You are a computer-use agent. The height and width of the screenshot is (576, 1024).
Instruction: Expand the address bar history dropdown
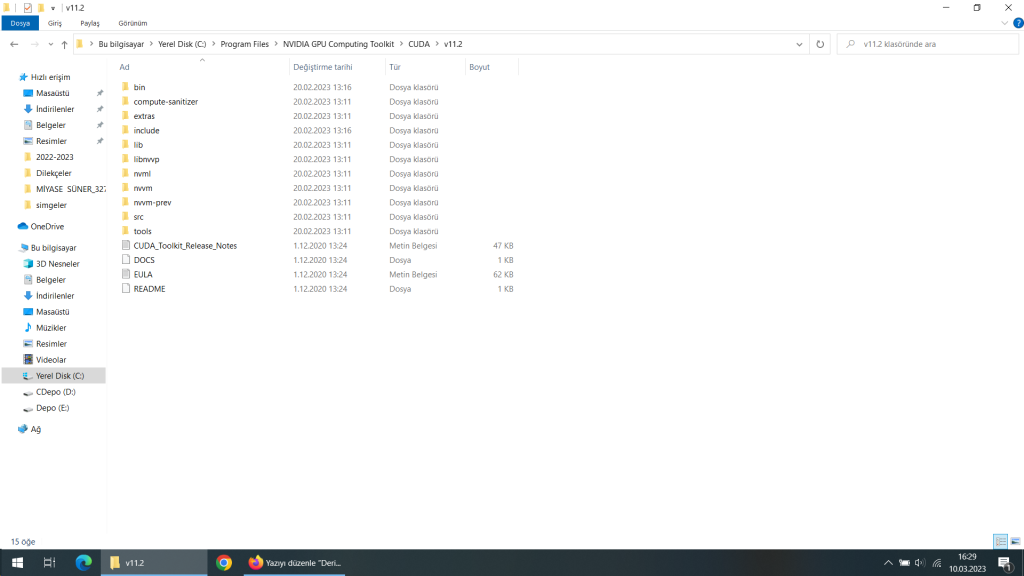coord(799,44)
